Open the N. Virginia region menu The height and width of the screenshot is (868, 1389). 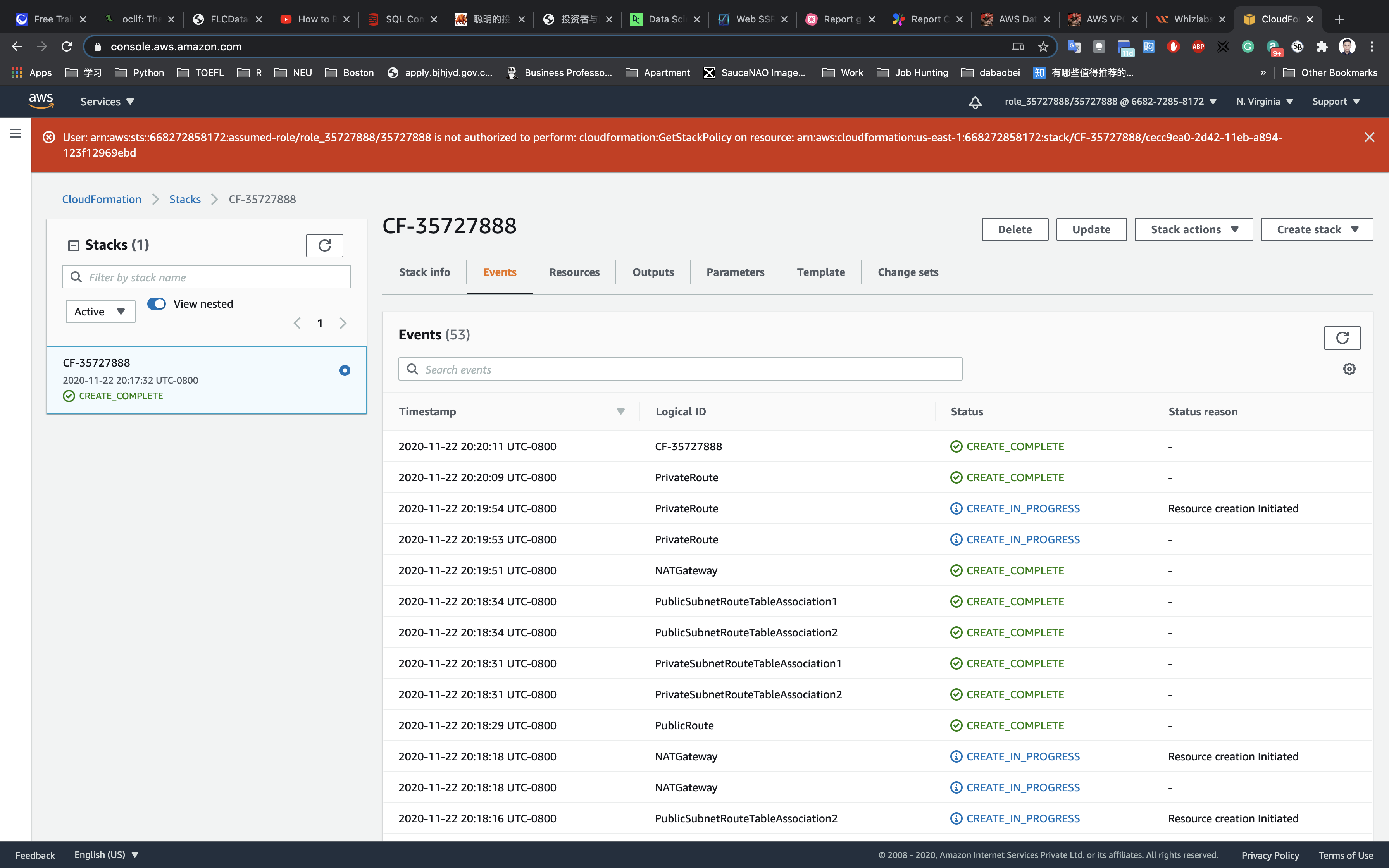1264,102
